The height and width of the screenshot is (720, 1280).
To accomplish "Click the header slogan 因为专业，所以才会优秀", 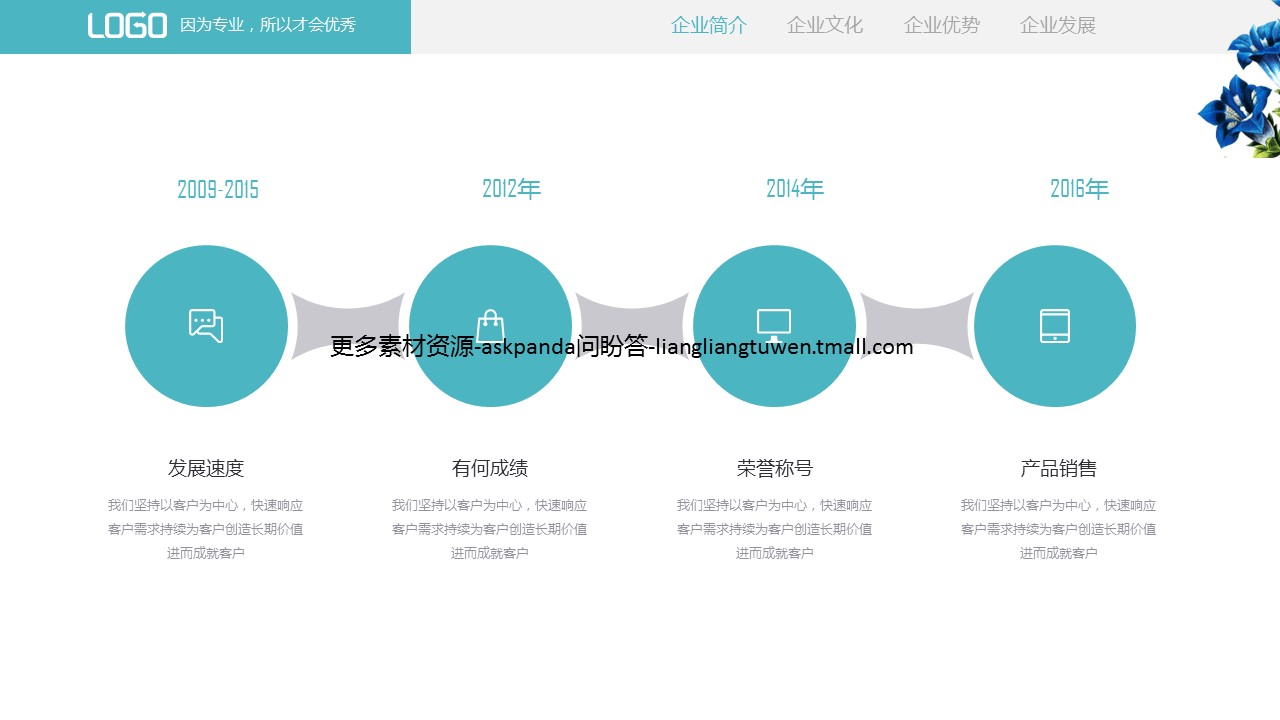I will point(268,26).
